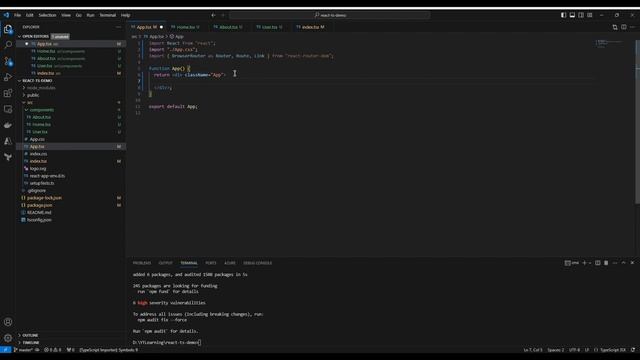Click the kill terminal trash icon
Viewport: 640px width, 360px height.
[606, 263]
